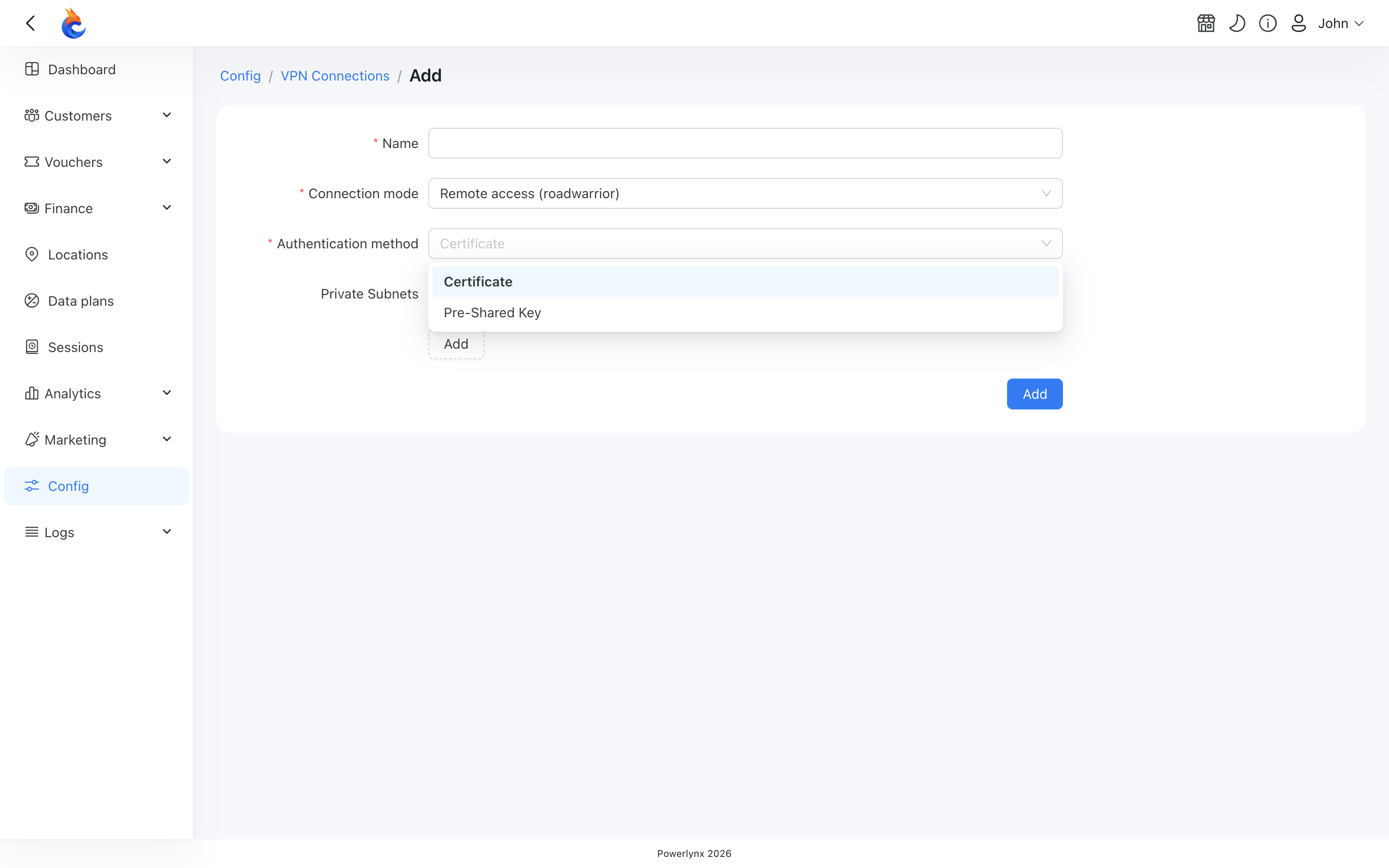The height and width of the screenshot is (868, 1389).
Task: Click the Config sliders icon
Action: click(32, 486)
